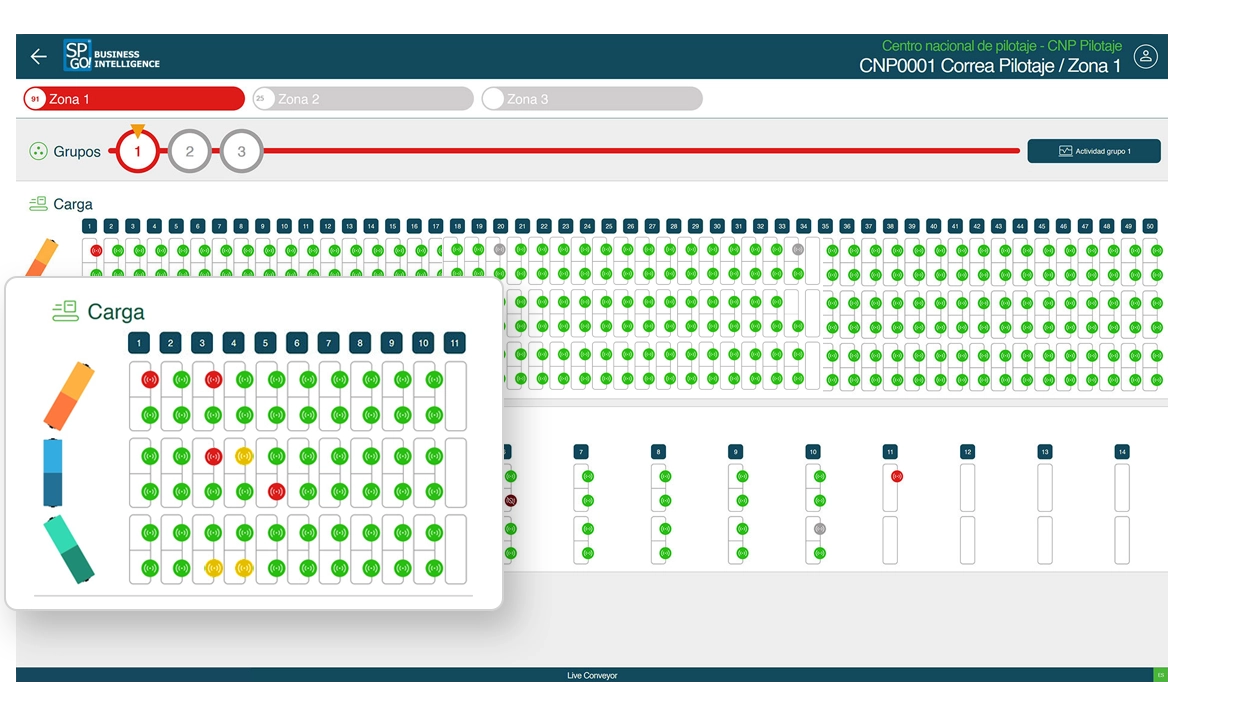
Task: Click the yellow sensor in popup column 4 blue row
Action: [244, 456]
